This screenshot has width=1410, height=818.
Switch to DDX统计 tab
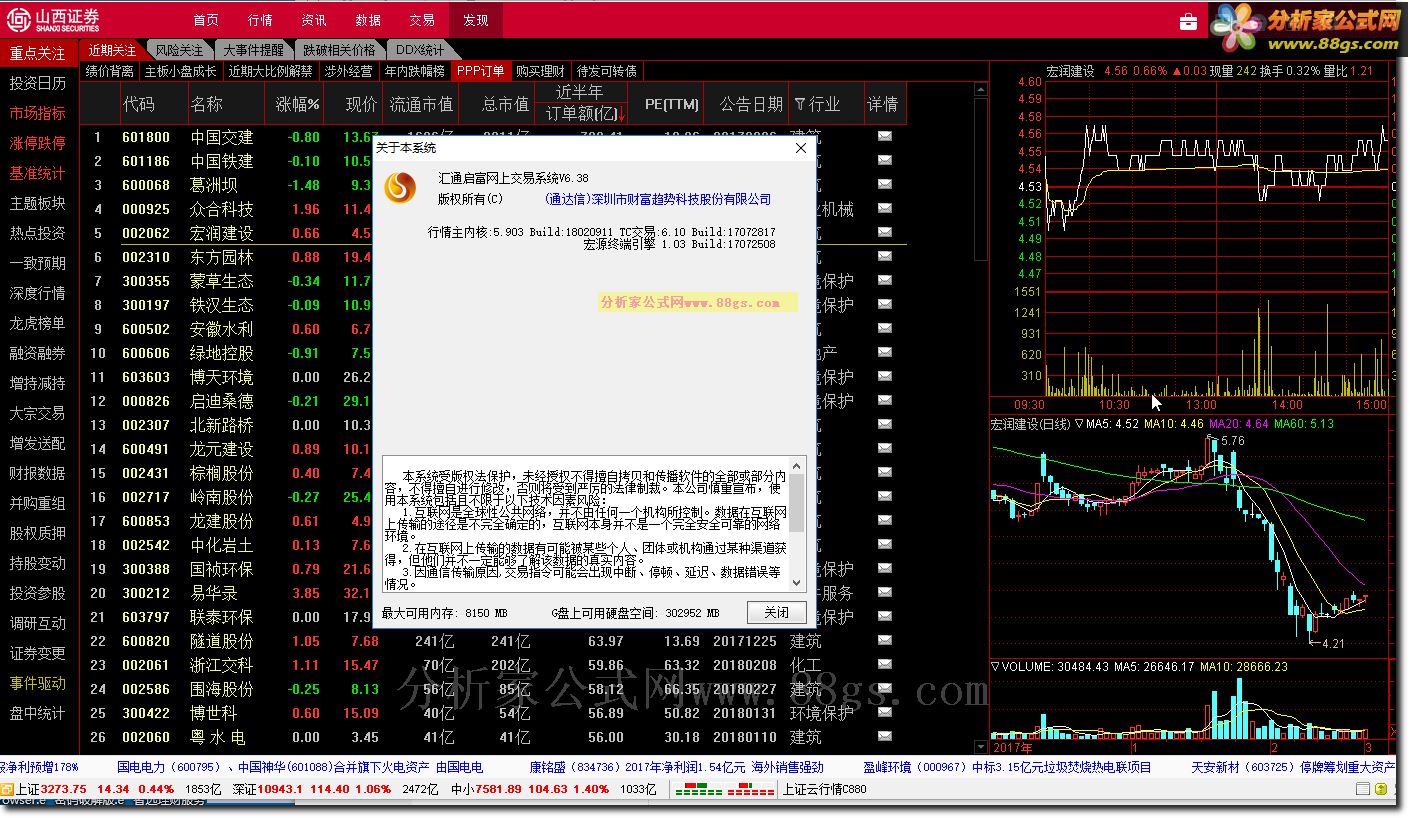[419, 50]
